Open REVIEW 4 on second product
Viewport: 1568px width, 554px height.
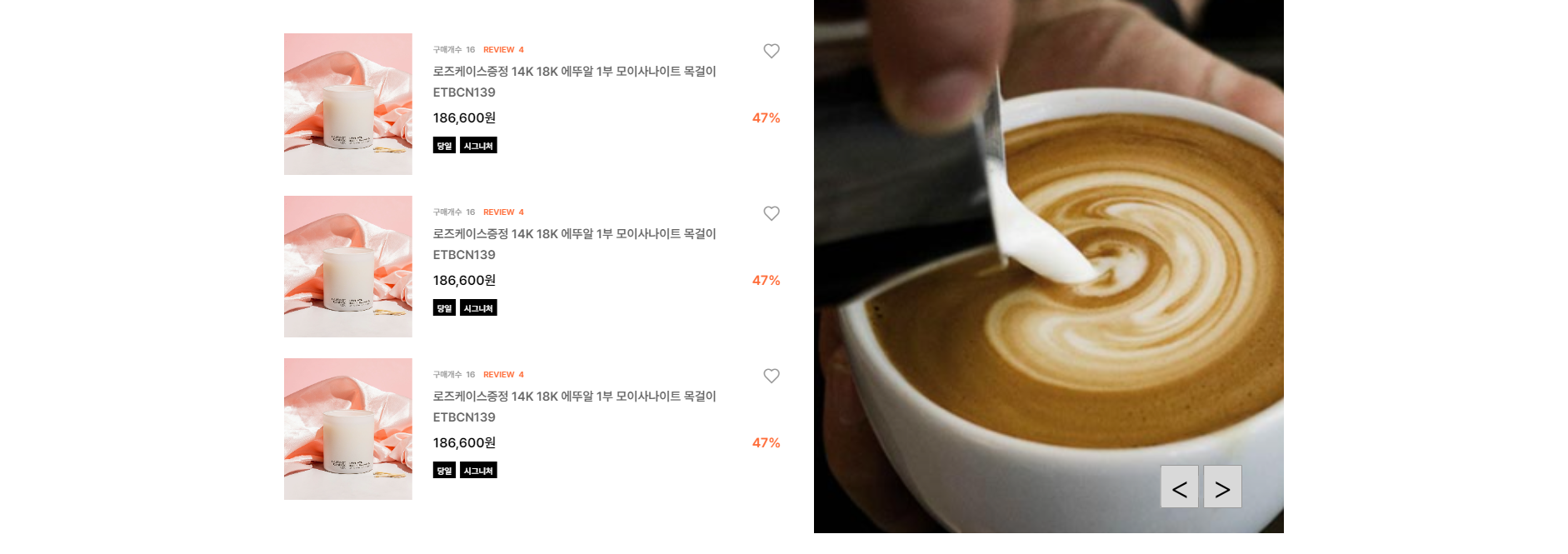(x=503, y=212)
